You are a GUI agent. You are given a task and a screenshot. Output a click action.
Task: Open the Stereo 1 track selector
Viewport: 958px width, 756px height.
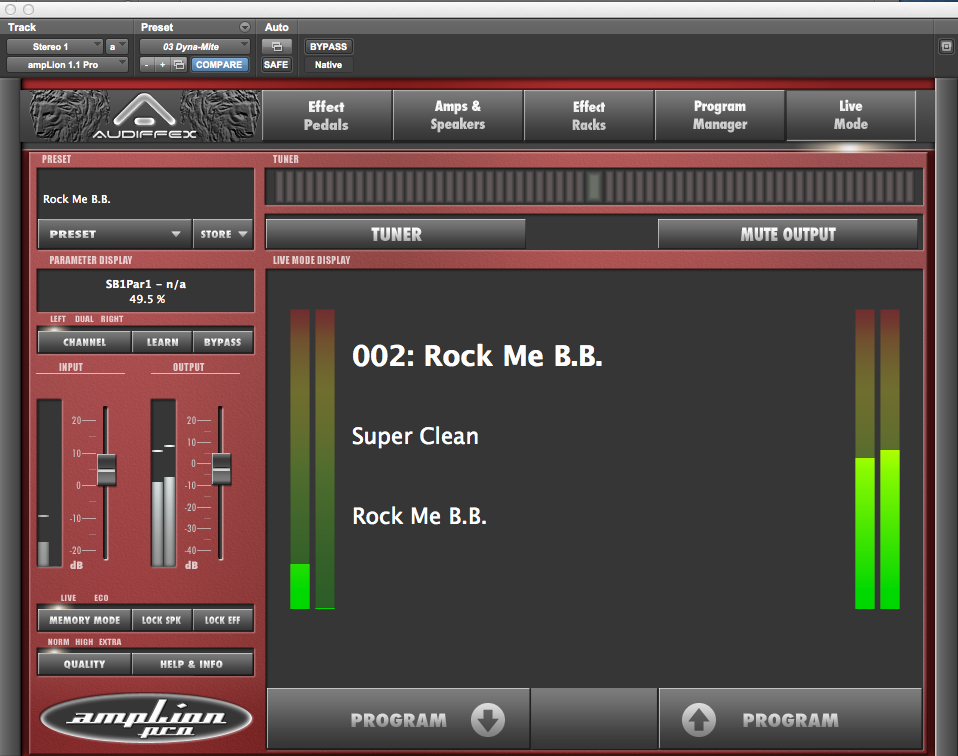click(x=54, y=46)
